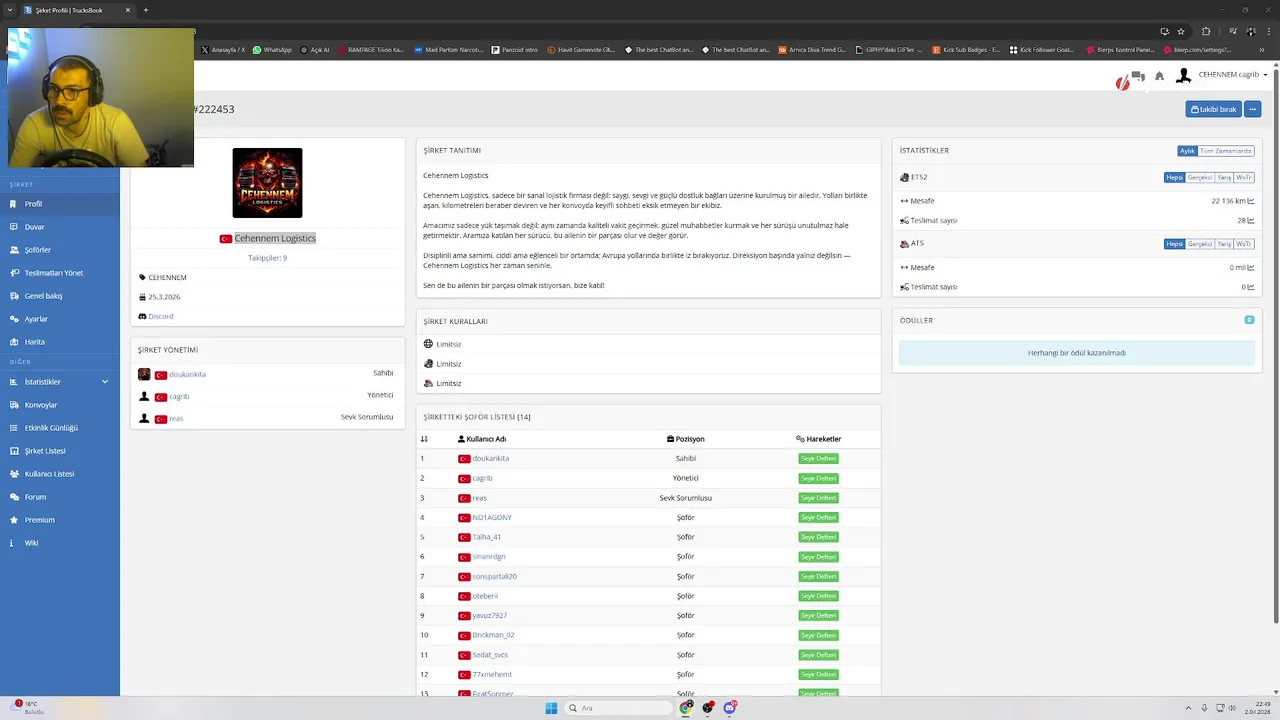1280x720 pixels.
Task: Open Seyir Defteri for NO1AGONY
Action: (818, 518)
